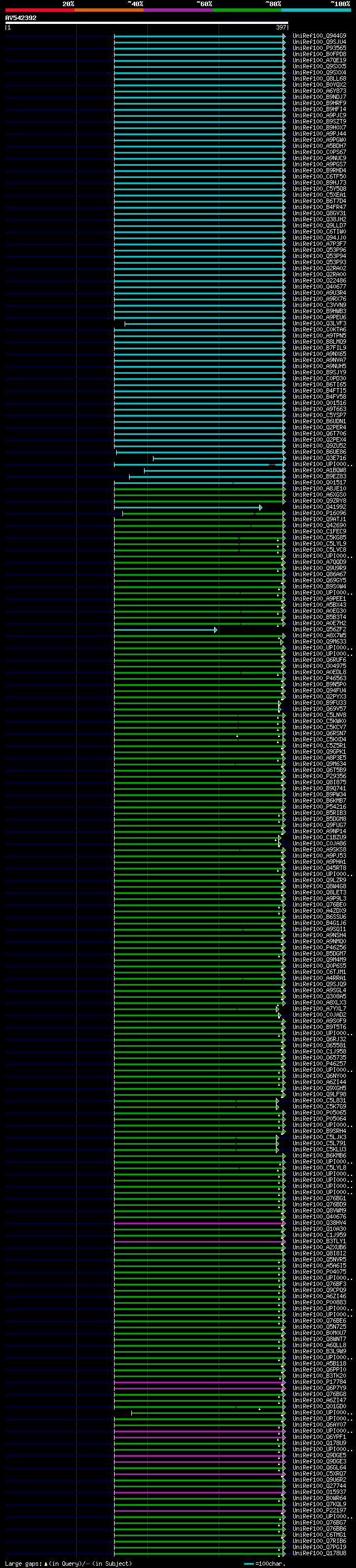Click the UniRef100_Q9DGE5 hit name
This screenshot has width=356, height=1568.
click(319, 1455)
